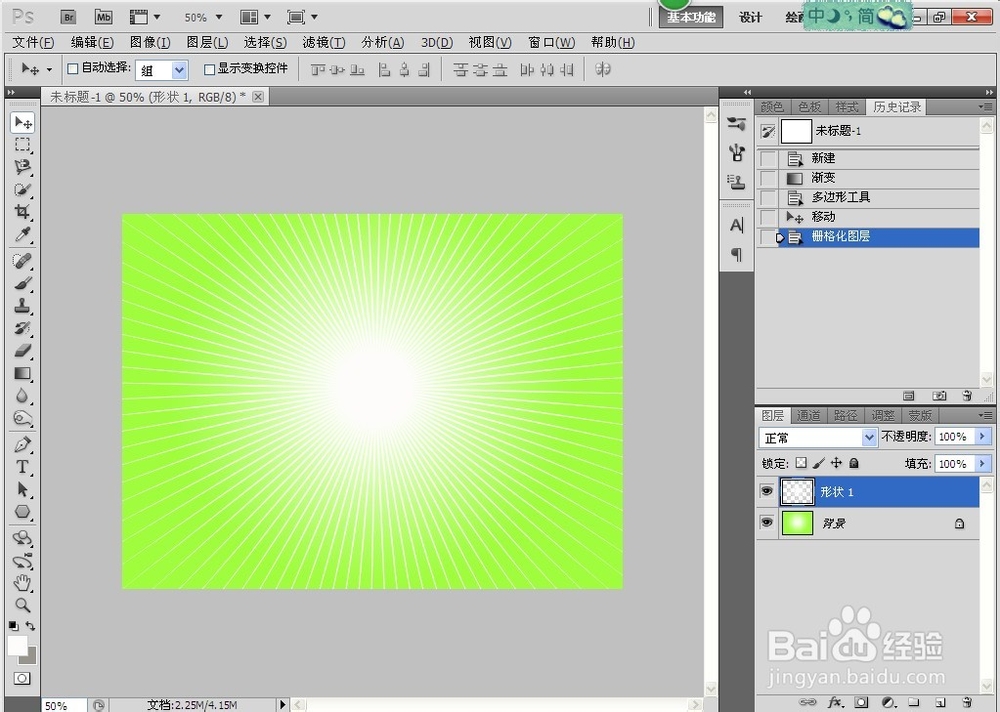Select the Quick Selection tool
This screenshot has height=712, width=1000.
[x=23, y=189]
